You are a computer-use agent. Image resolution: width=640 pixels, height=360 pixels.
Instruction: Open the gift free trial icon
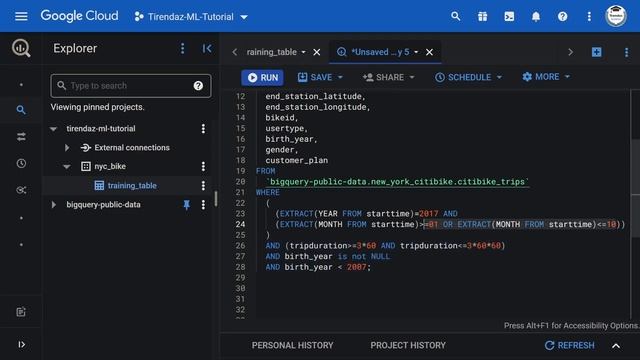(482, 16)
